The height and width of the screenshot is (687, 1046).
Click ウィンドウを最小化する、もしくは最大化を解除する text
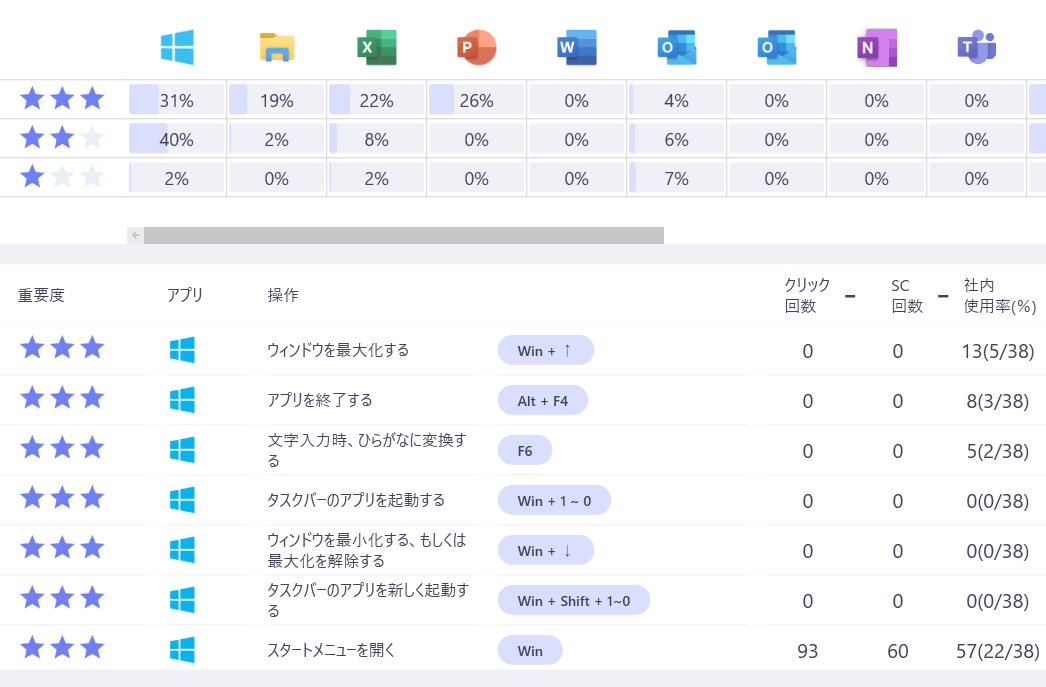pyautogui.click(x=367, y=550)
